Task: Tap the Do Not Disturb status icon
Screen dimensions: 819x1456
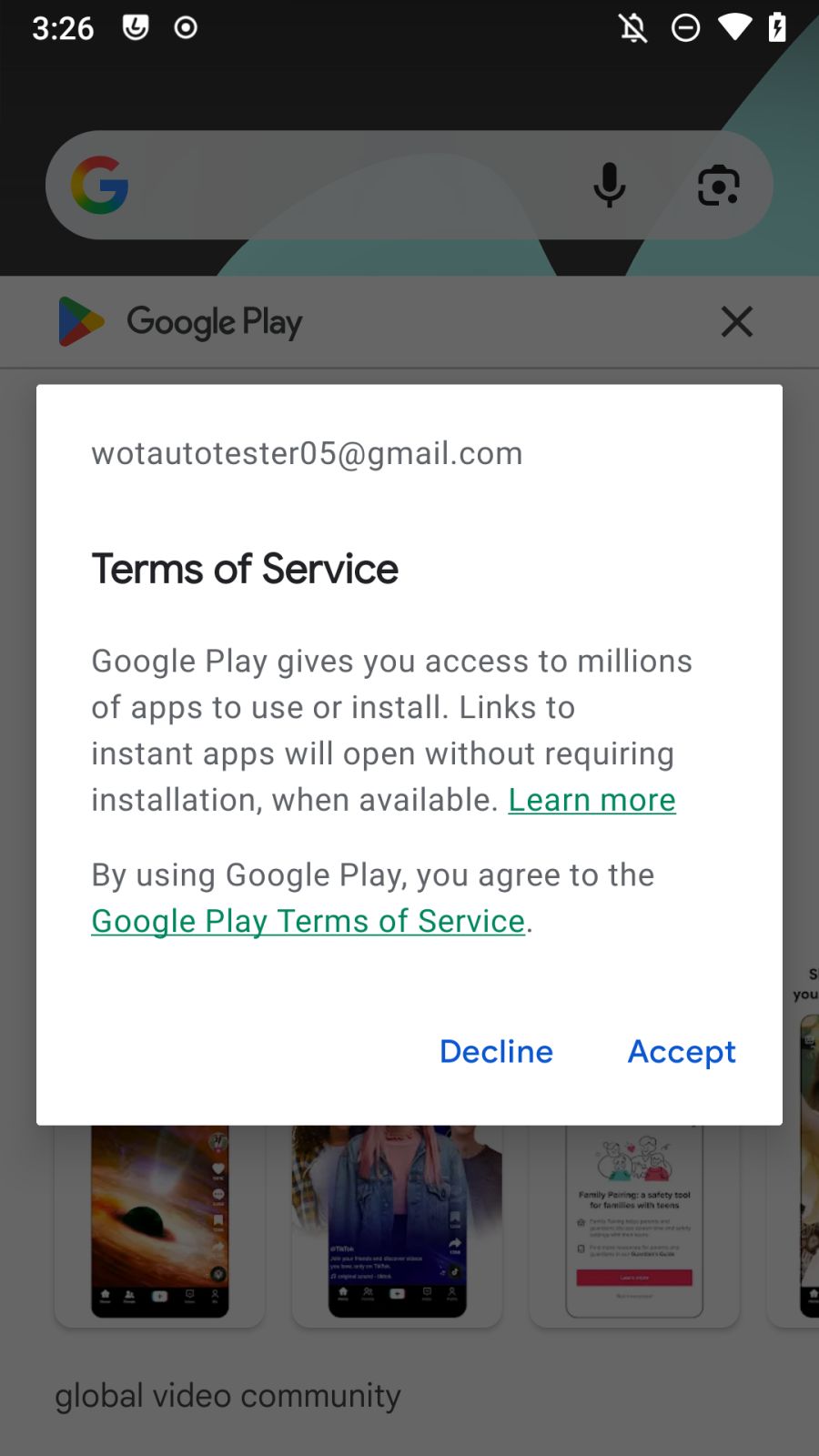Action: pyautogui.click(x=685, y=28)
